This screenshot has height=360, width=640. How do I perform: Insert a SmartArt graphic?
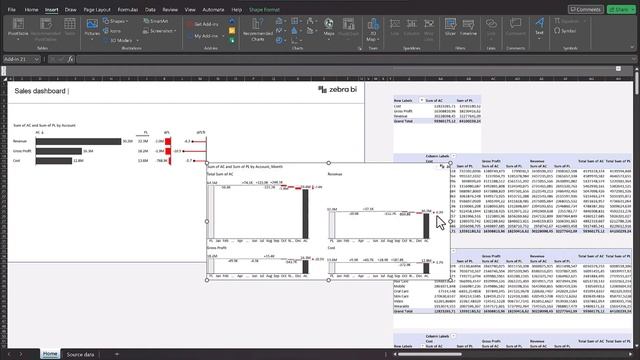[x=156, y=21]
